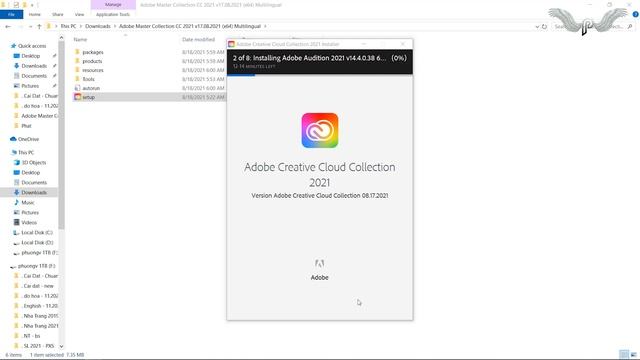Click navigation pane vertical scrollbar thumb
Viewport: 640px width, 360px height.
[x=61, y=134]
